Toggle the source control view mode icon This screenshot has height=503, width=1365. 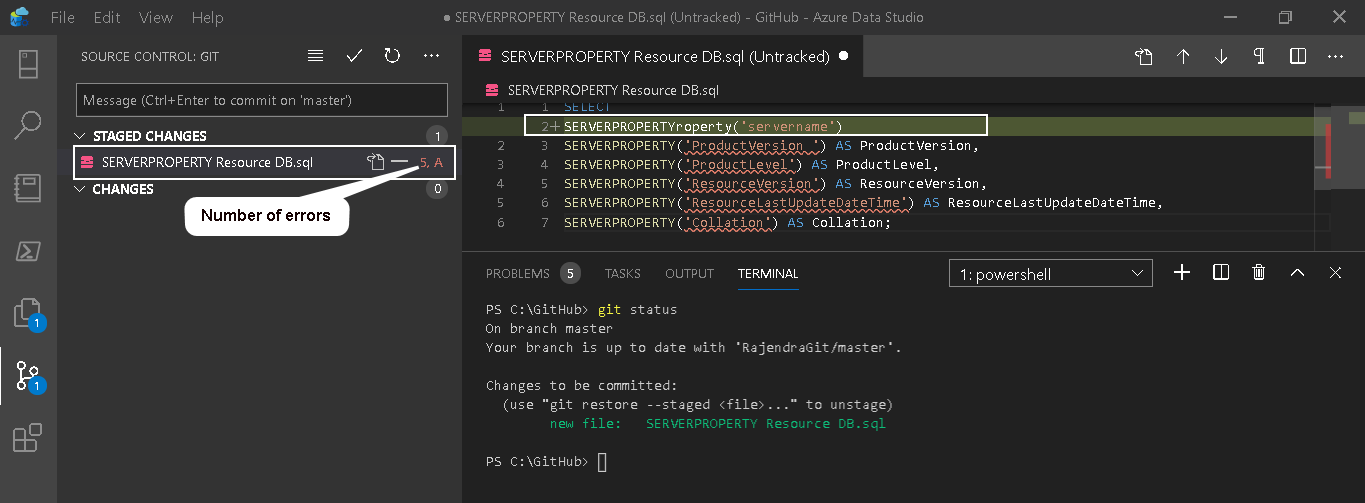[316, 57]
